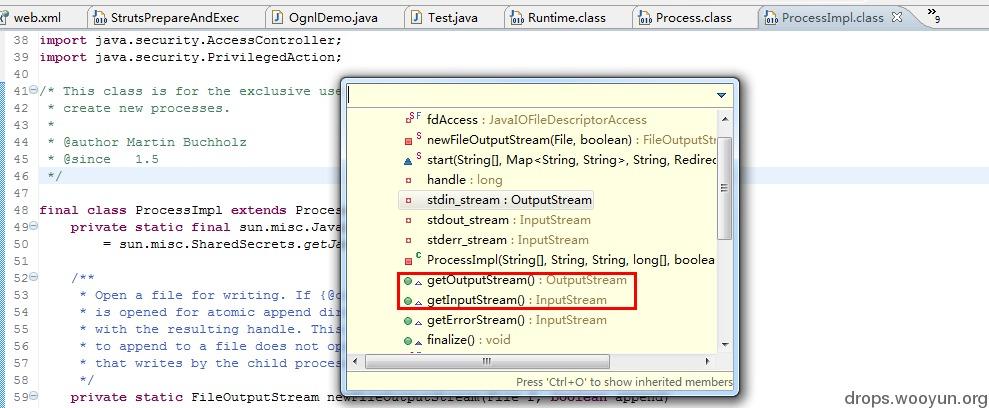
Task: Click the outline filter text field
Action: click(531, 95)
